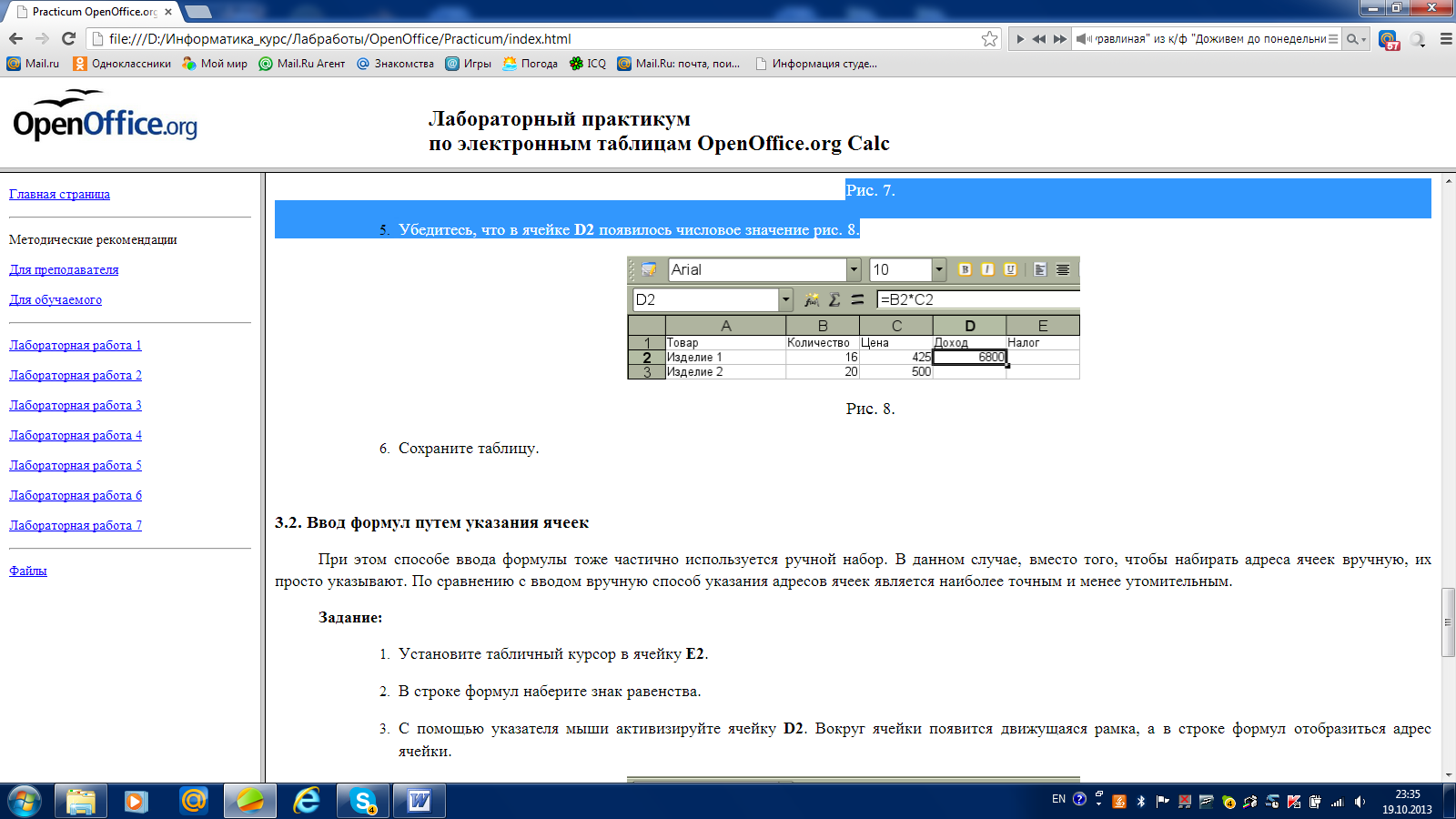The height and width of the screenshot is (819, 1456).
Task: Open the Для преподавателя link
Action: pos(64,269)
